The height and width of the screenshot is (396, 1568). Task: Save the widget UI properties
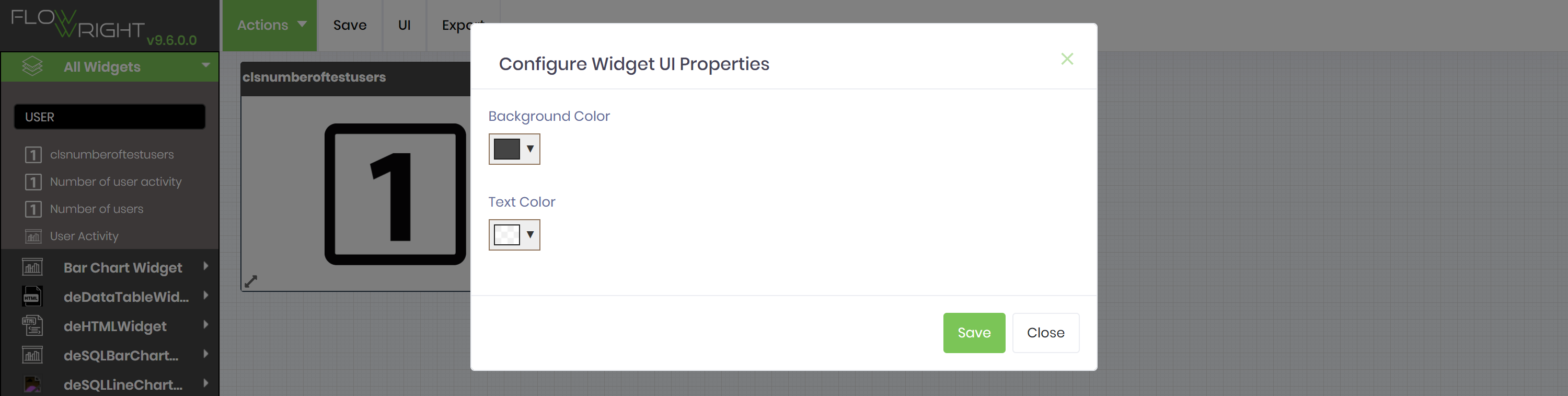[x=974, y=333]
